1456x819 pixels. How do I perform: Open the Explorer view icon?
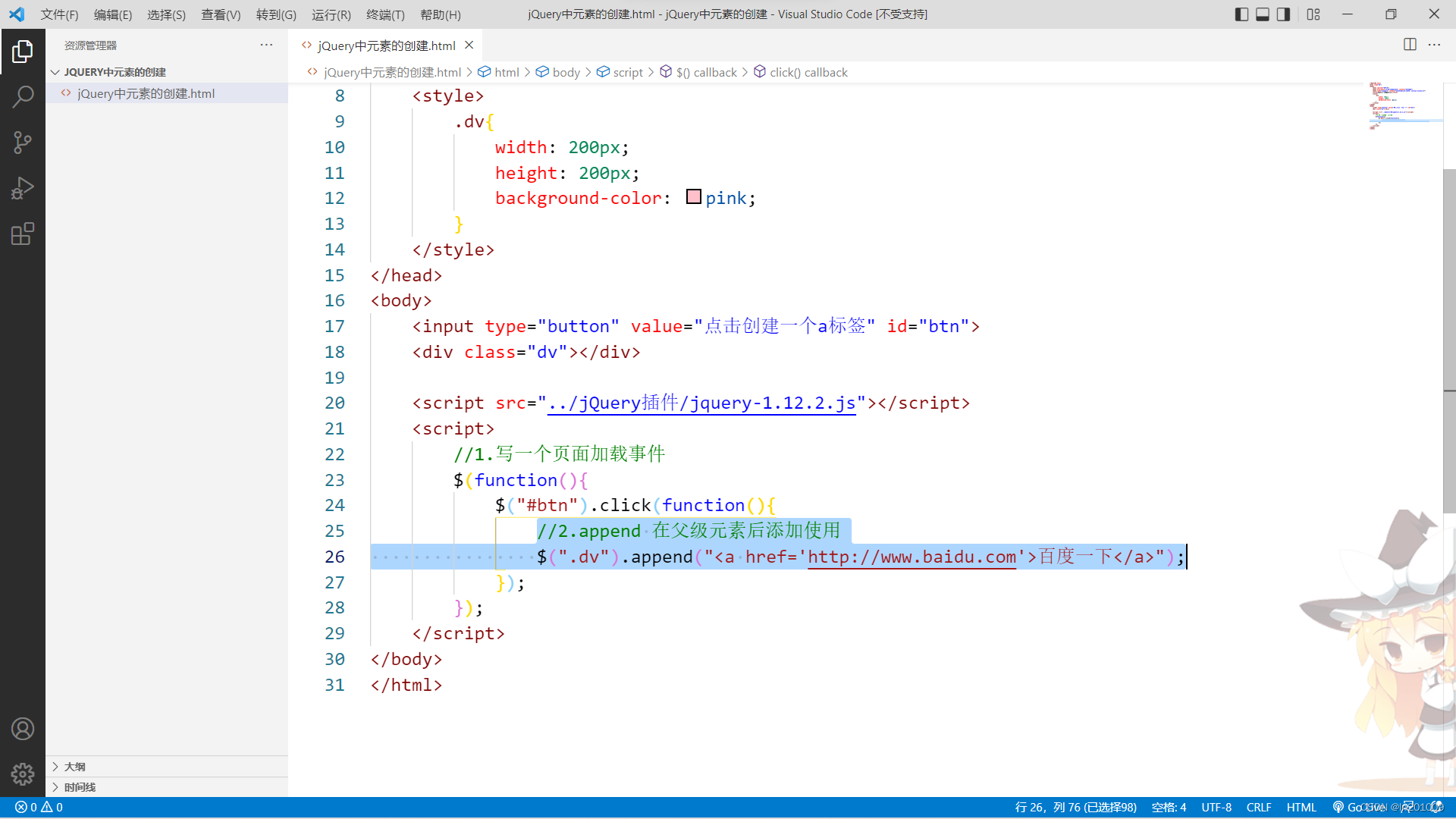click(23, 52)
